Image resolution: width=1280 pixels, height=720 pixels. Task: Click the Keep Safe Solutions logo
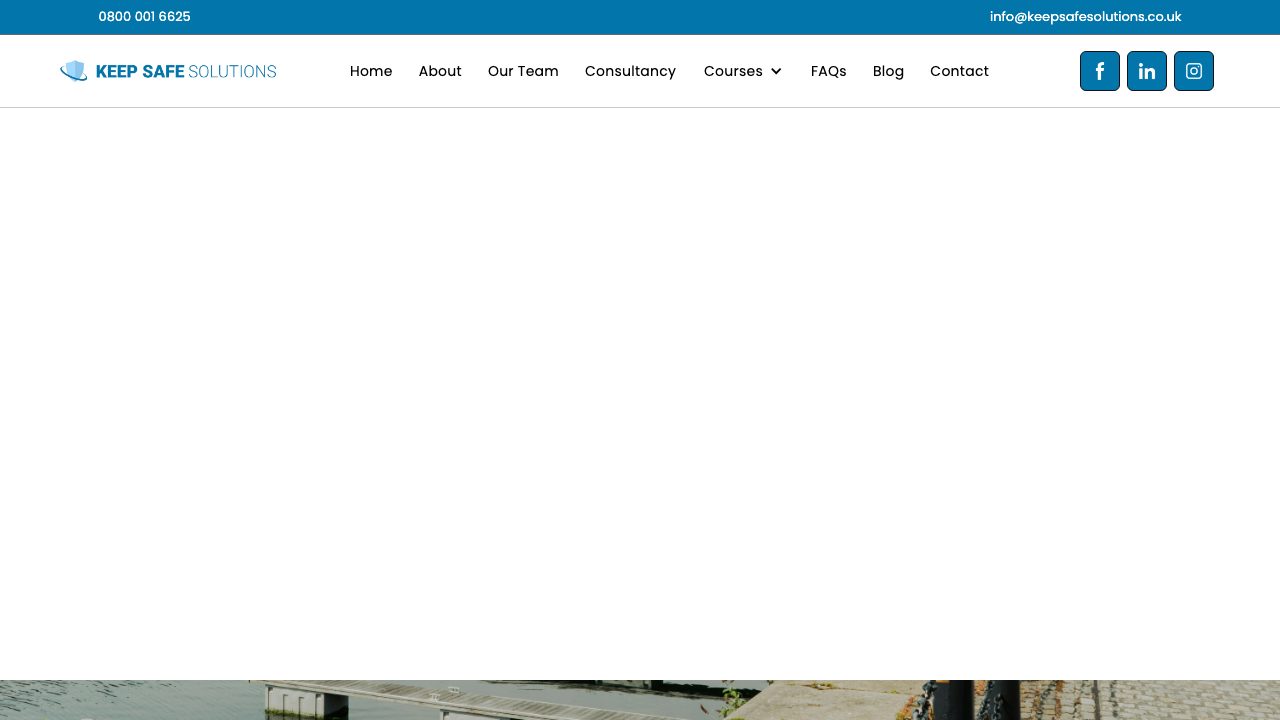click(168, 71)
